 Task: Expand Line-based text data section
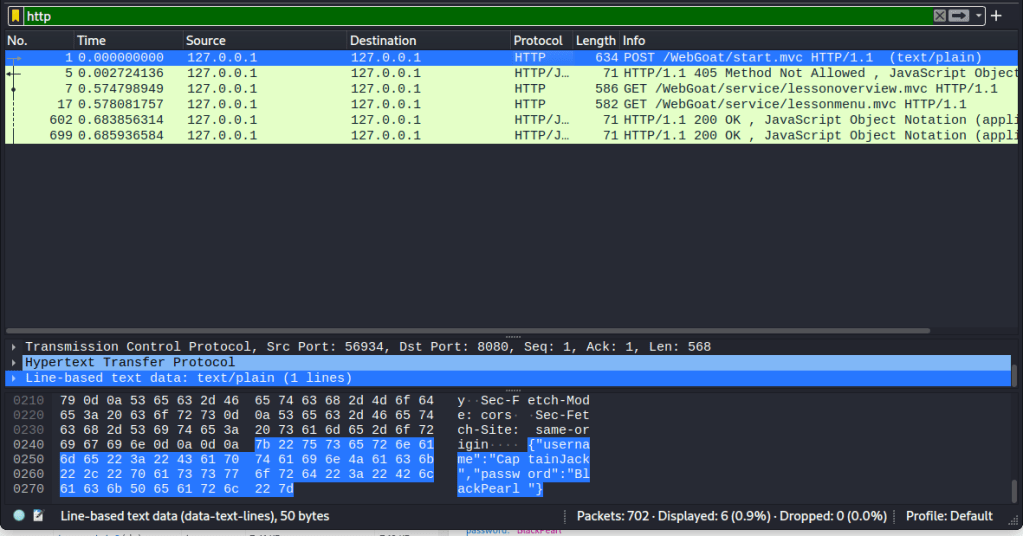pos(14,378)
